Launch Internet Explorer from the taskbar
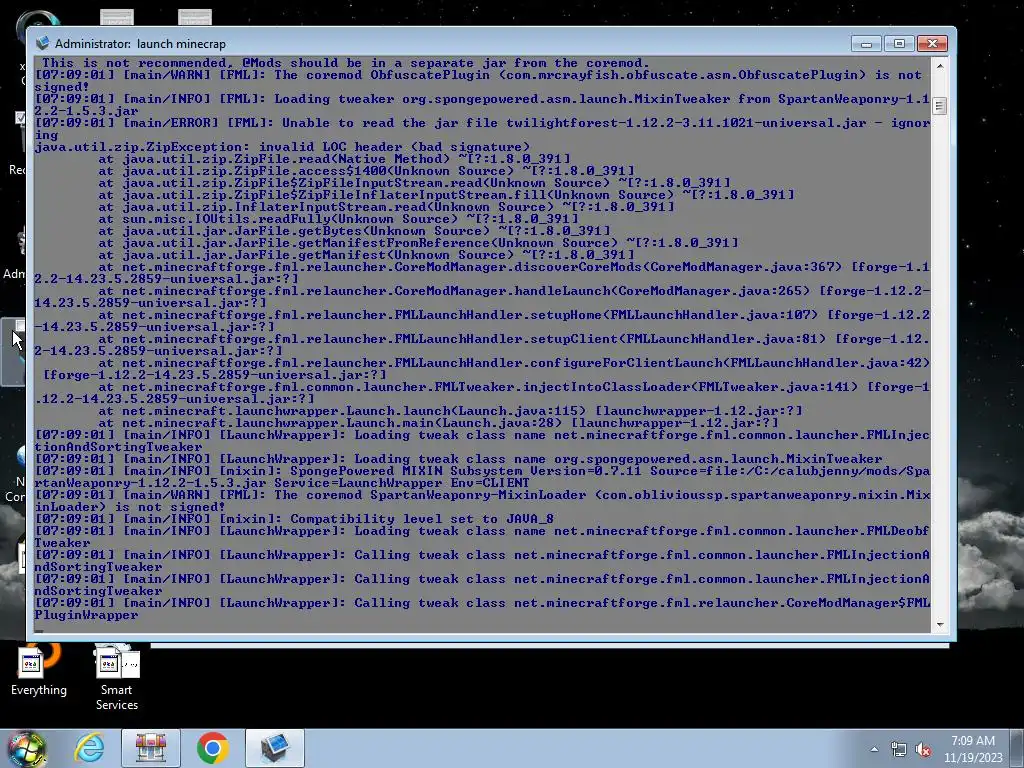The width and height of the screenshot is (1024, 768). pos(89,748)
